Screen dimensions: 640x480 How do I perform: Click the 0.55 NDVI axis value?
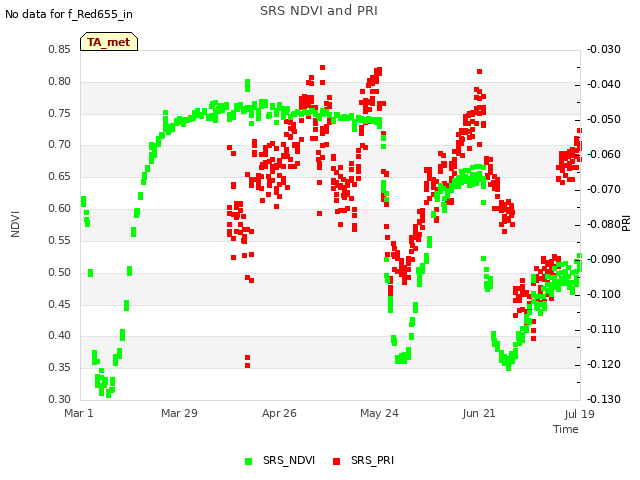60,240
